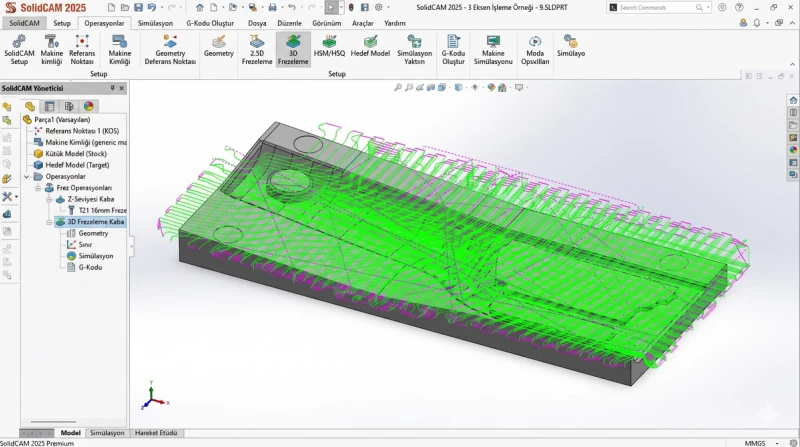Activate the select cursor tool
Image resolution: width=800 pixels, height=447 pixels.
coord(331,8)
